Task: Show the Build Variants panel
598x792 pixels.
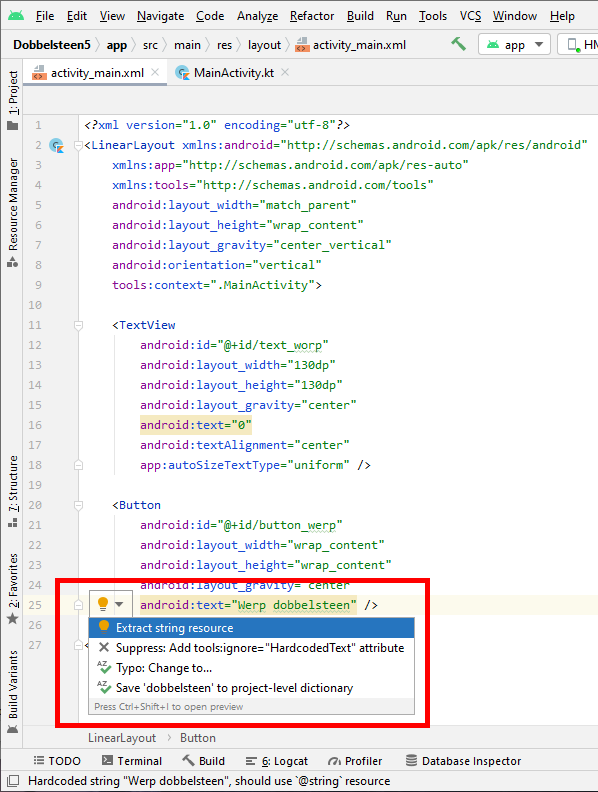Action: point(13,692)
